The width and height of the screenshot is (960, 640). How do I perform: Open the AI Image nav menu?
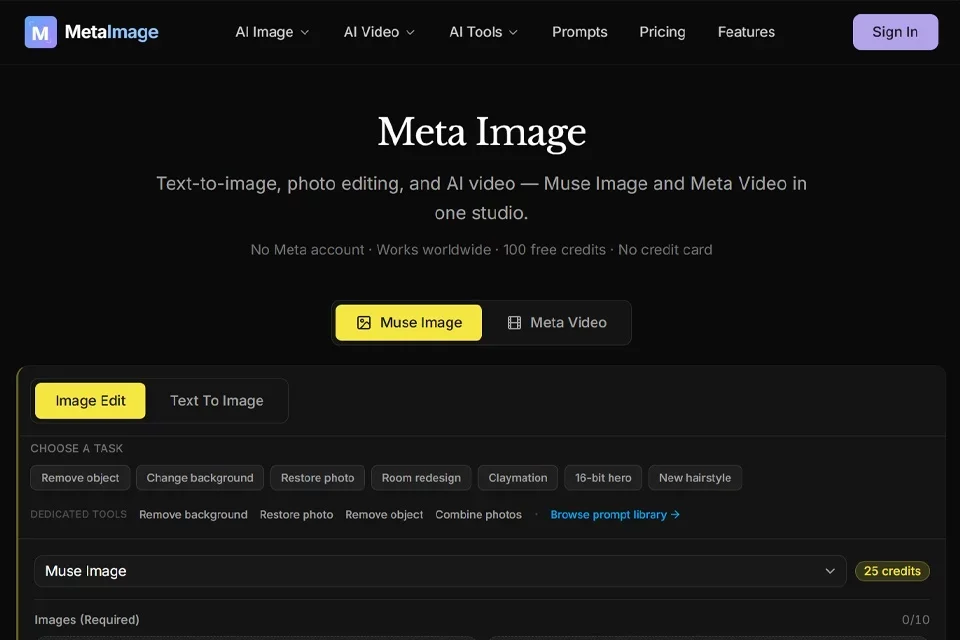tap(272, 32)
